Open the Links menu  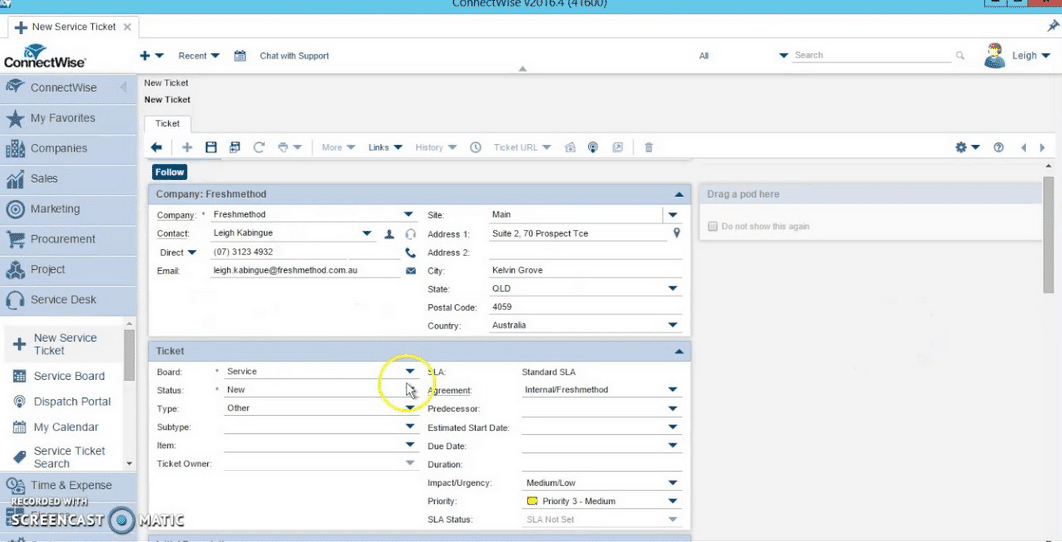[385, 147]
